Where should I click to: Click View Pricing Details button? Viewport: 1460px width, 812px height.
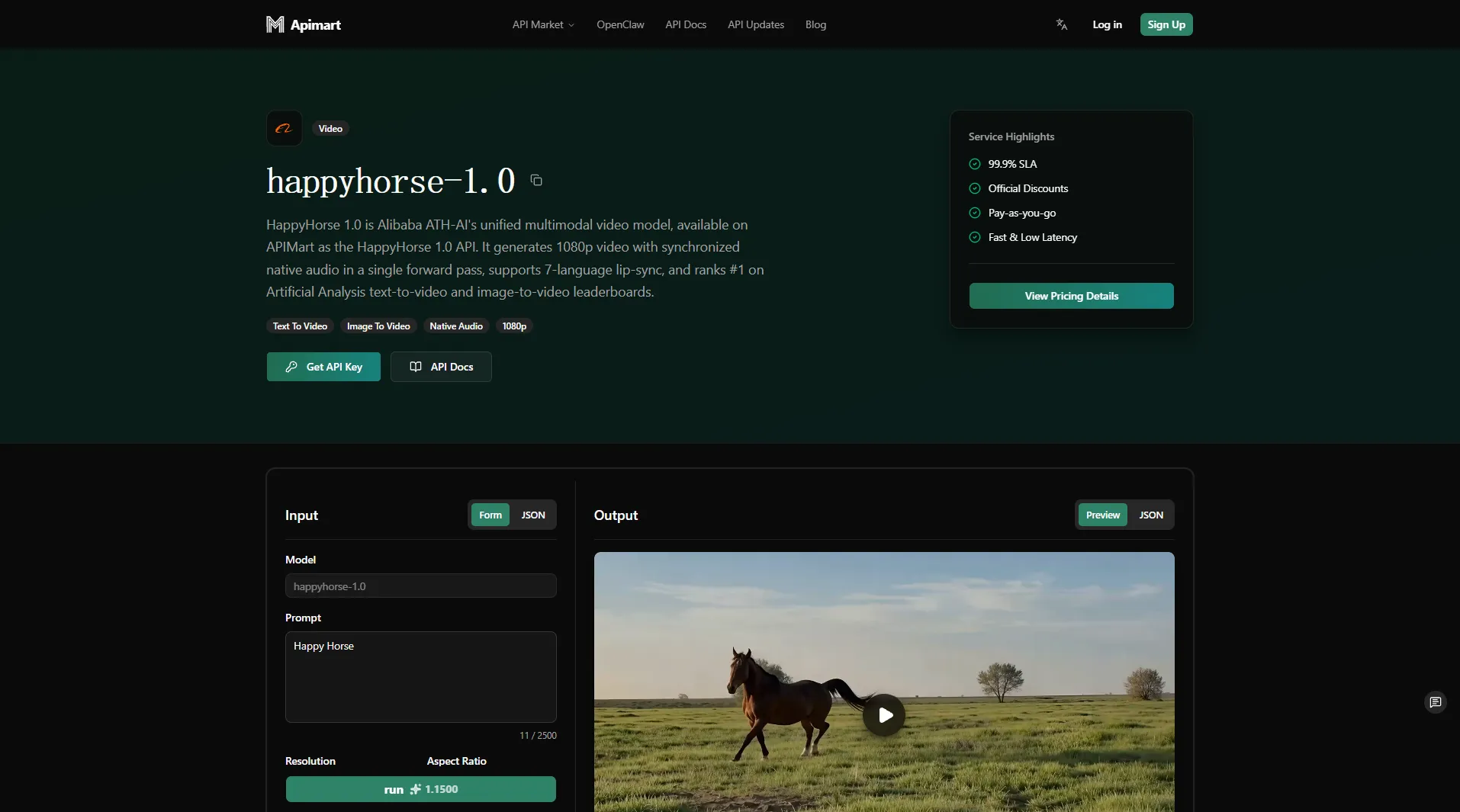[1071, 296]
